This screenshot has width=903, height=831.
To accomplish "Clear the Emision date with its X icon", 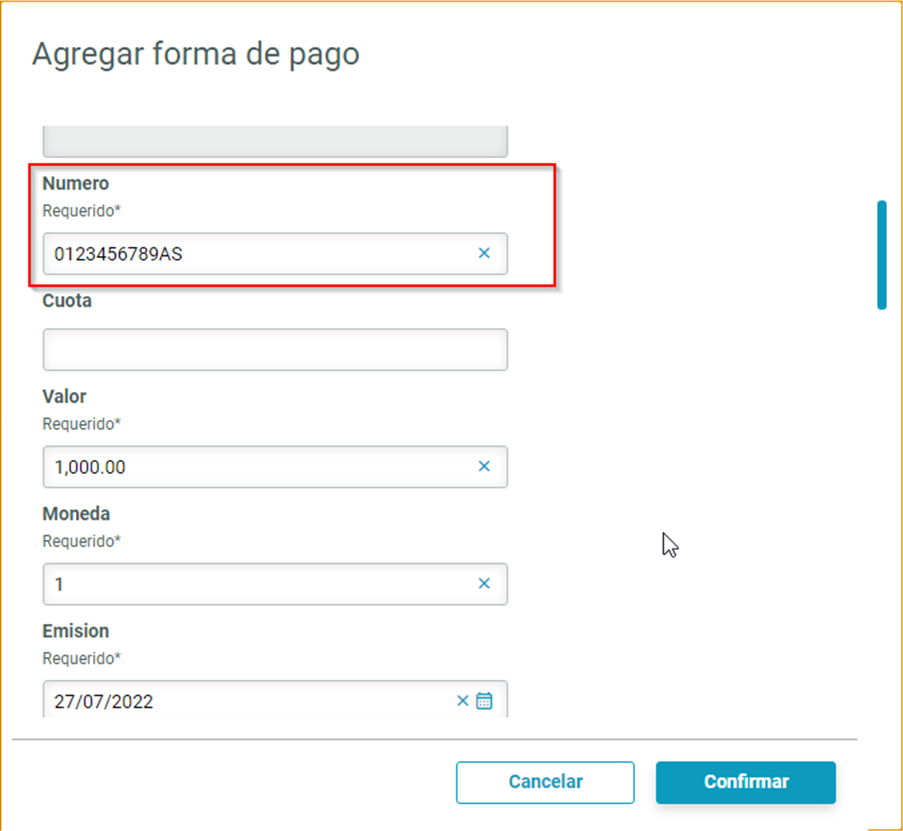I will (462, 701).
